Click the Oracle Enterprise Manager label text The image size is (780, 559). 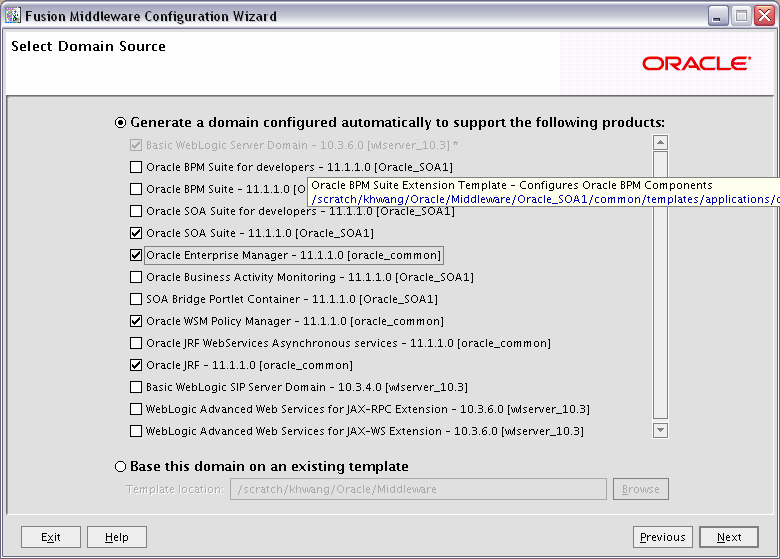pyautogui.click(x=293, y=255)
